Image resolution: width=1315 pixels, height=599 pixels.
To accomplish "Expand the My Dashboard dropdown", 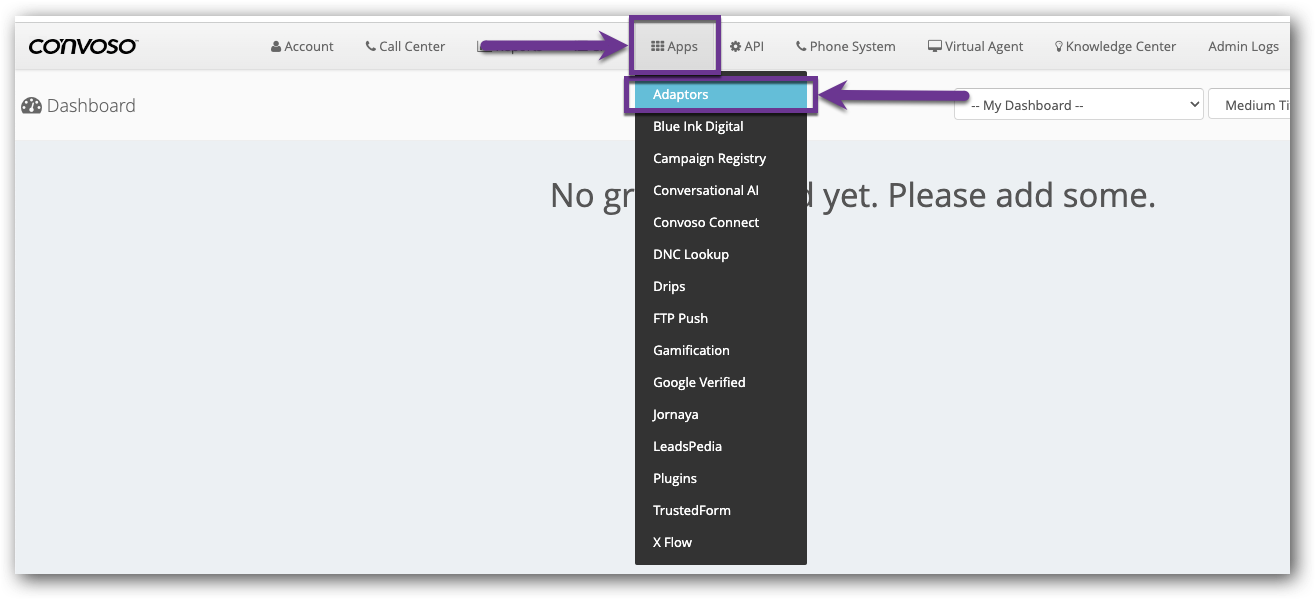I will pyautogui.click(x=1078, y=105).
